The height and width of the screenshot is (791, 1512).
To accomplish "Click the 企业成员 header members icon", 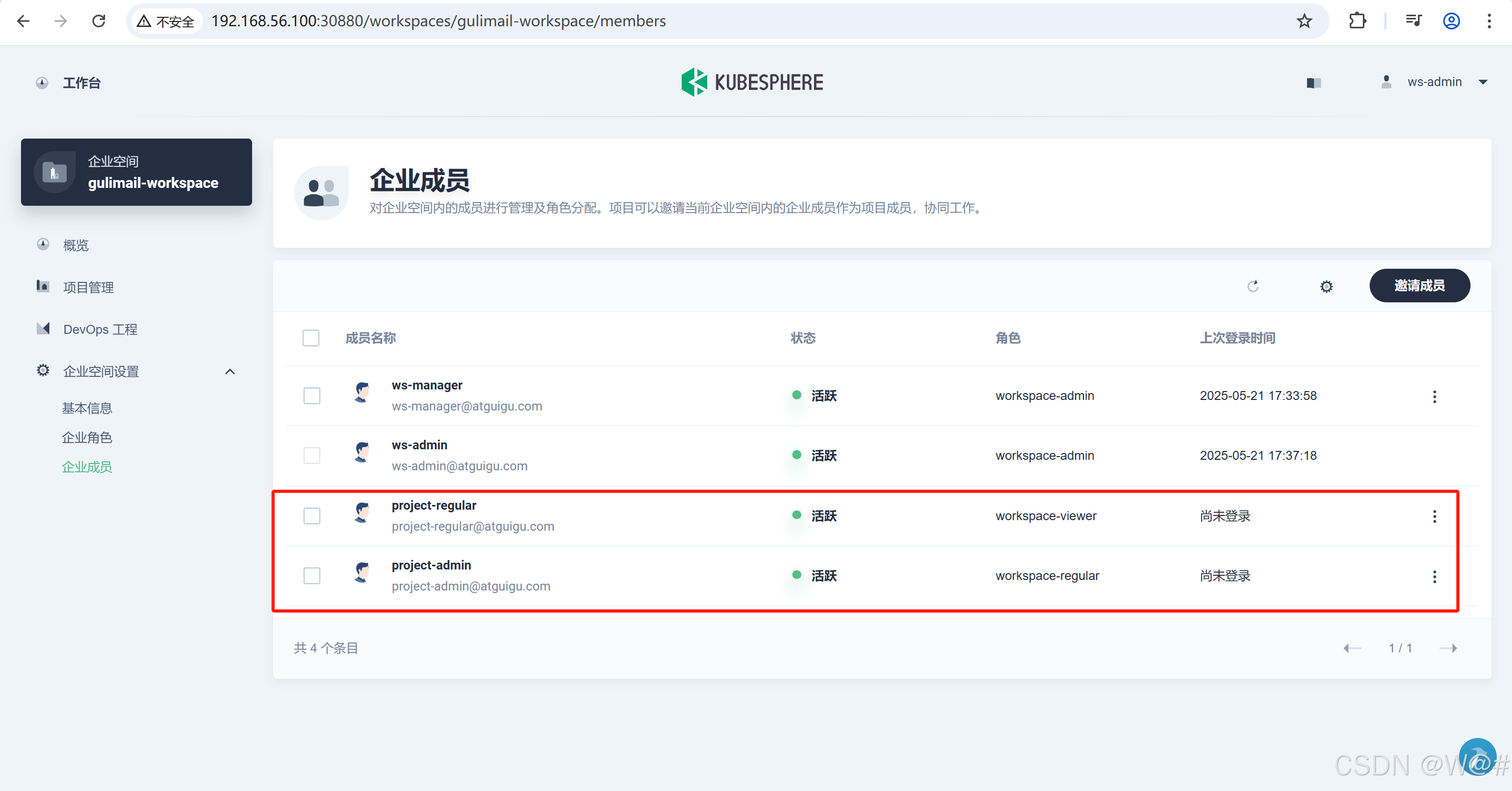I will [x=321, y=193].
